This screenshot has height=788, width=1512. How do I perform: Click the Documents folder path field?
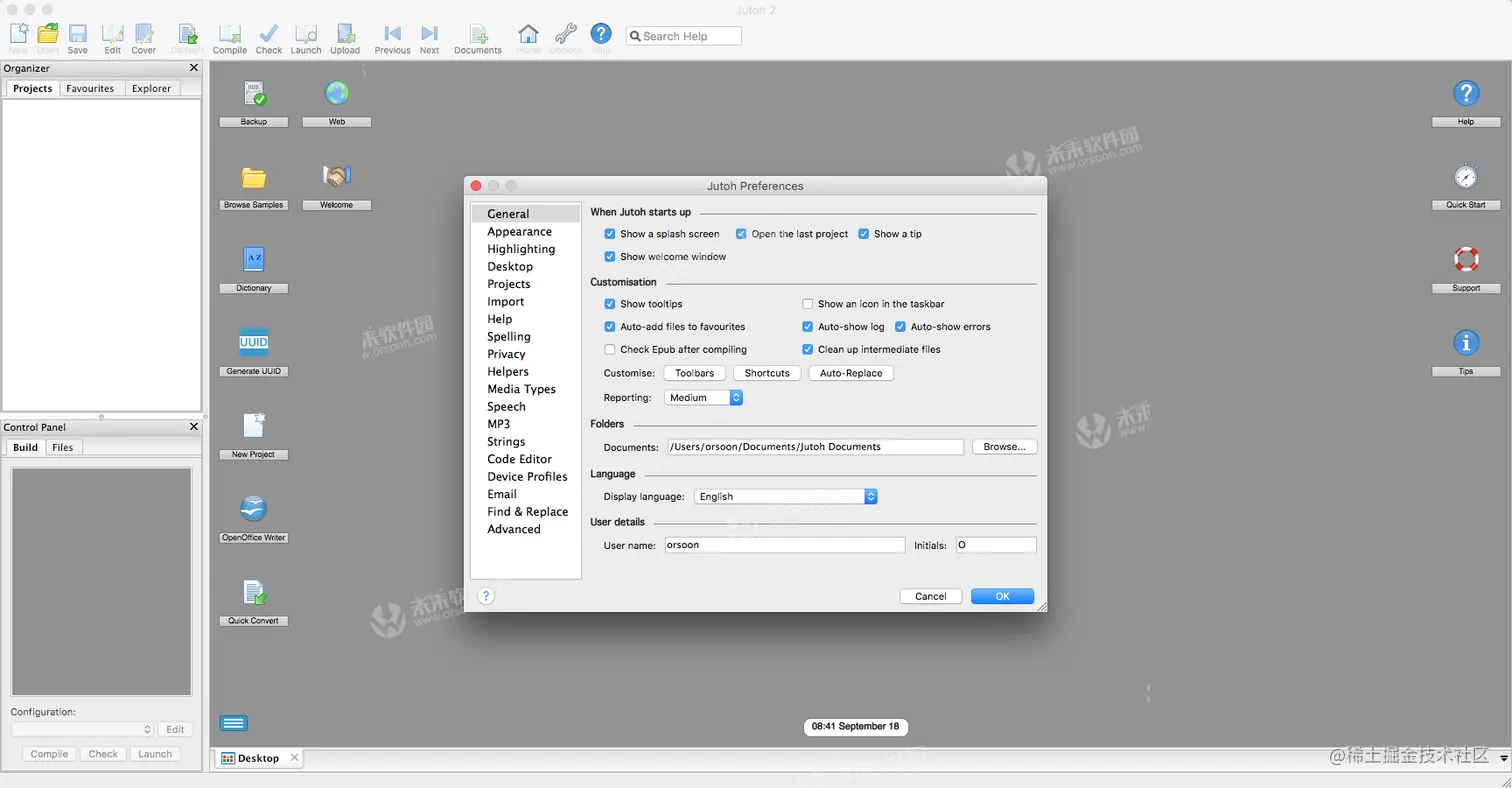[814, 447]
